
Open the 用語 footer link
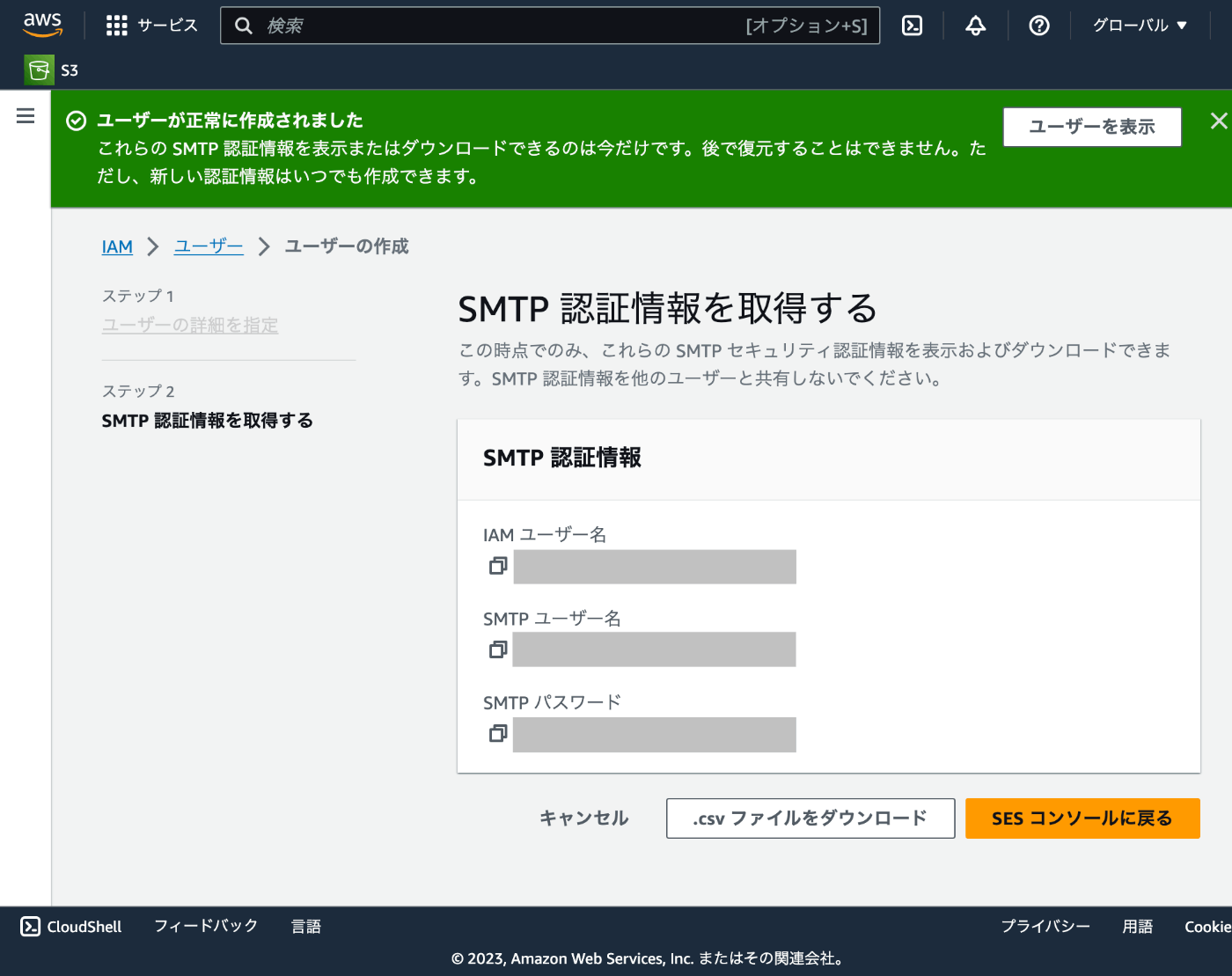click(x=1138, y=926)
